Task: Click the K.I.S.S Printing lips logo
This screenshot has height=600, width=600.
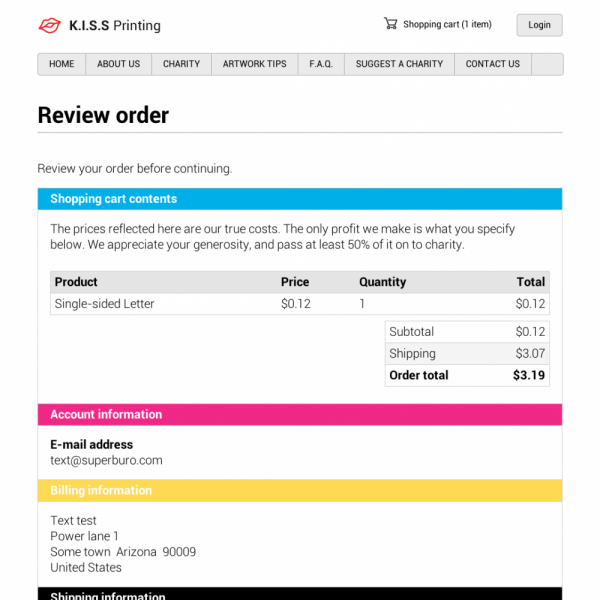Action: [x=49, y=25]
